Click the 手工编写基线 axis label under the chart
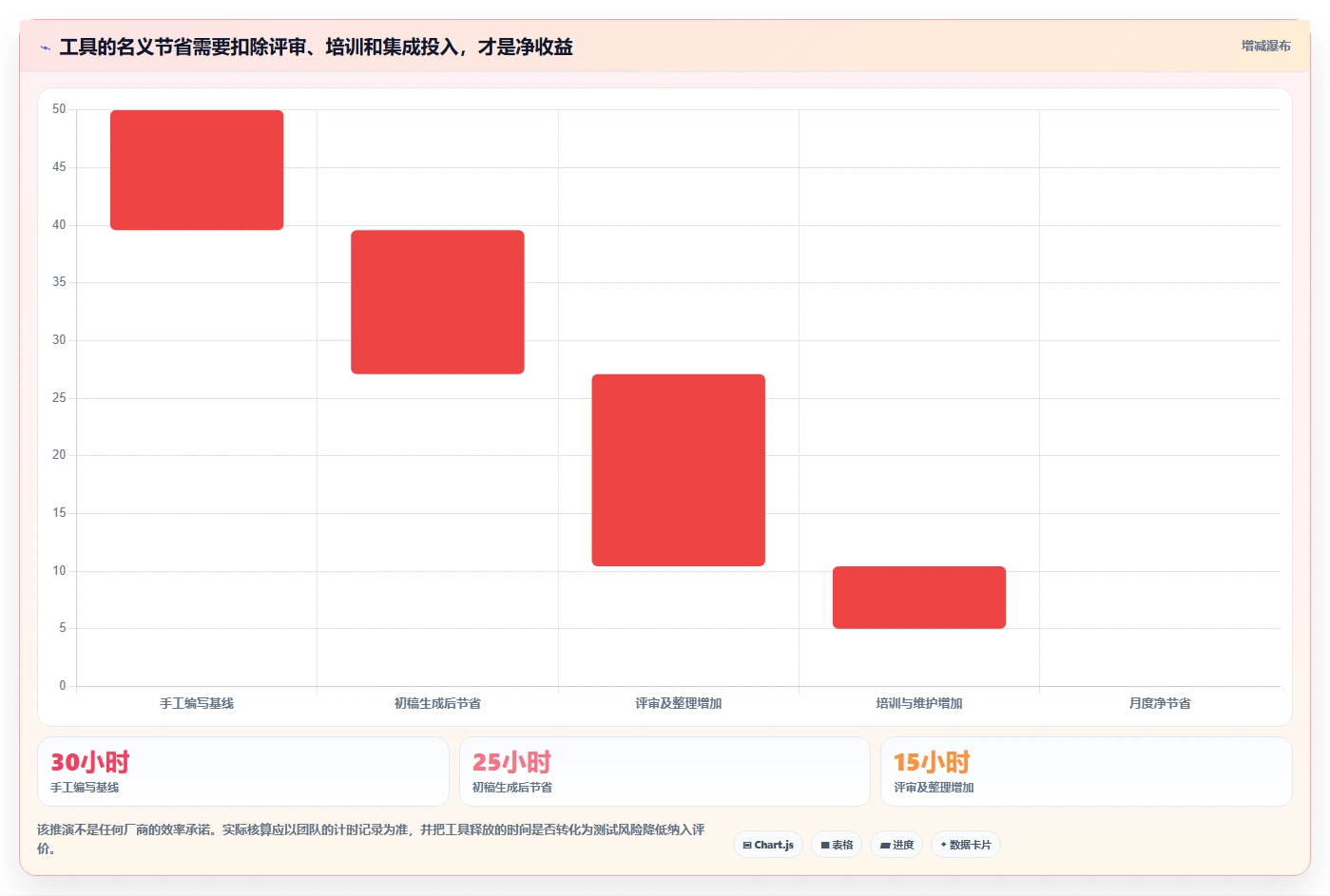Viewport: 1330px width, 896px height. click(x=197, y=704)
